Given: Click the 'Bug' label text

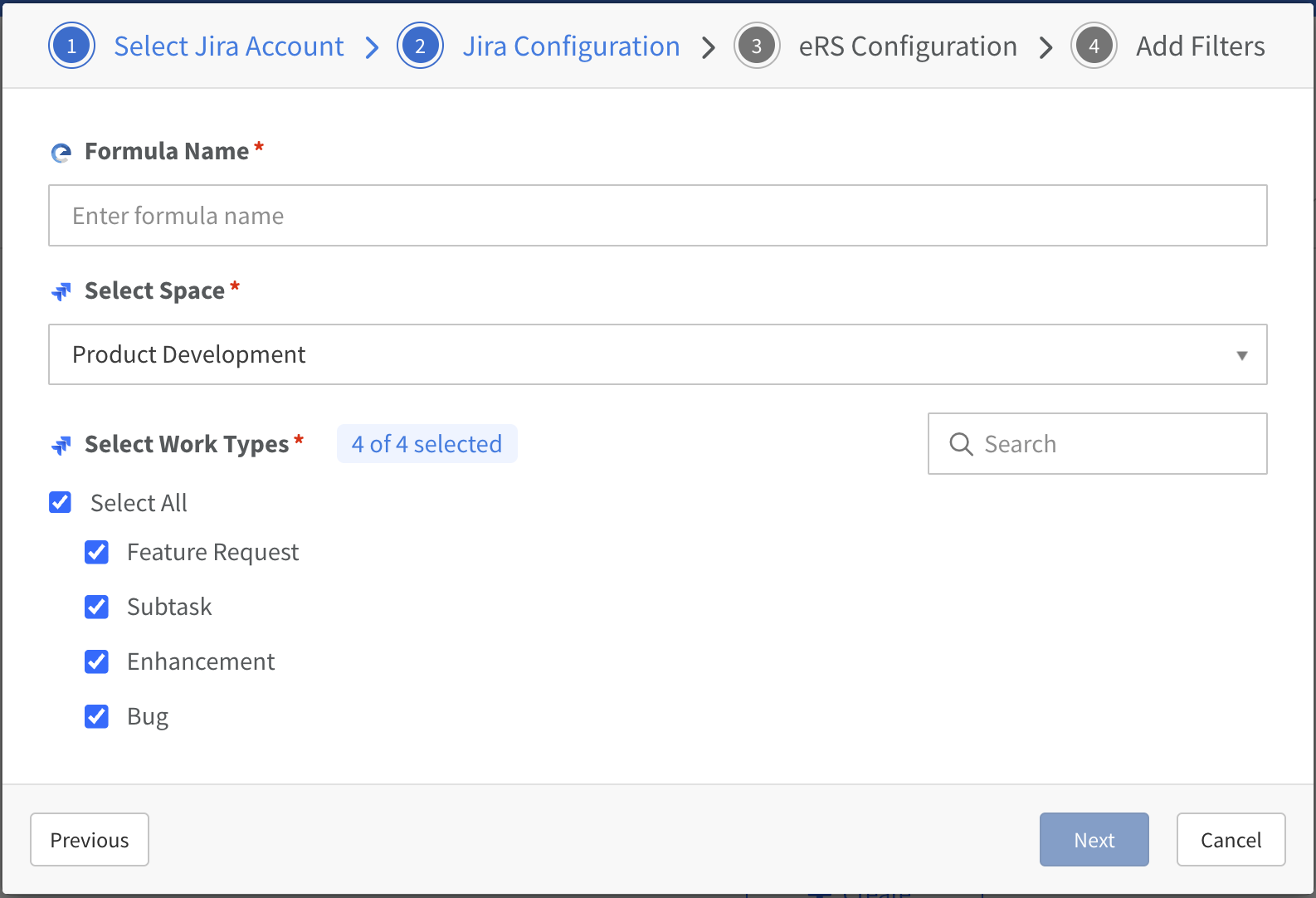Looking at the screenshot, I should (x=148, y=717).
